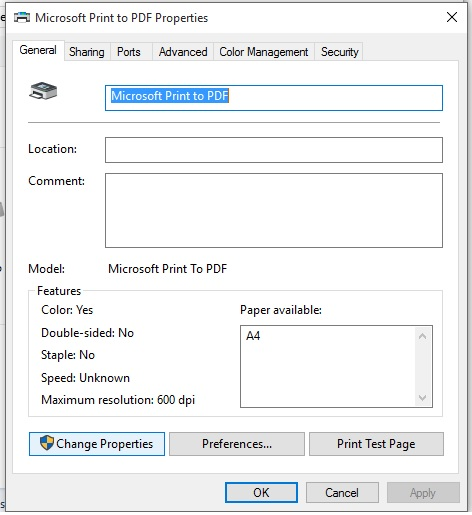This screenshot has width=472, height=515.
Task: Click the 'Model:' label
Action: tap(47, 269)
